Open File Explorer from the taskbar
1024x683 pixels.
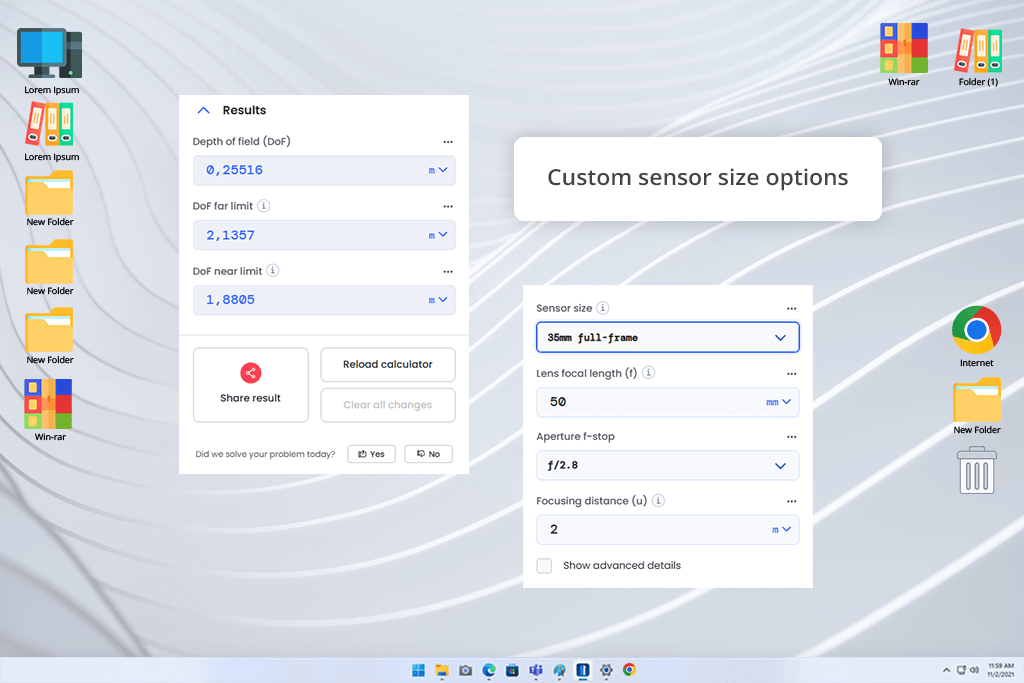tap(442, 670)
